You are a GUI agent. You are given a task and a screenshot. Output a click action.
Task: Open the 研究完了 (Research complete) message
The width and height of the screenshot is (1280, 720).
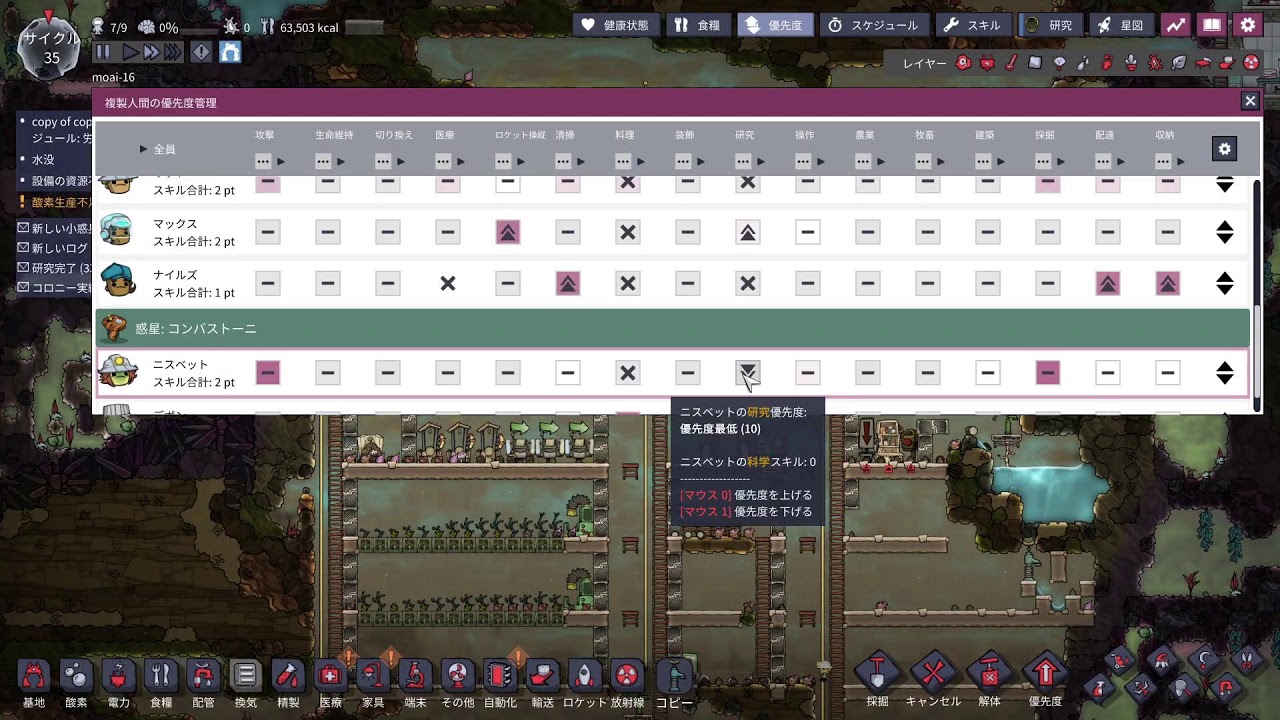coord(54,267)
